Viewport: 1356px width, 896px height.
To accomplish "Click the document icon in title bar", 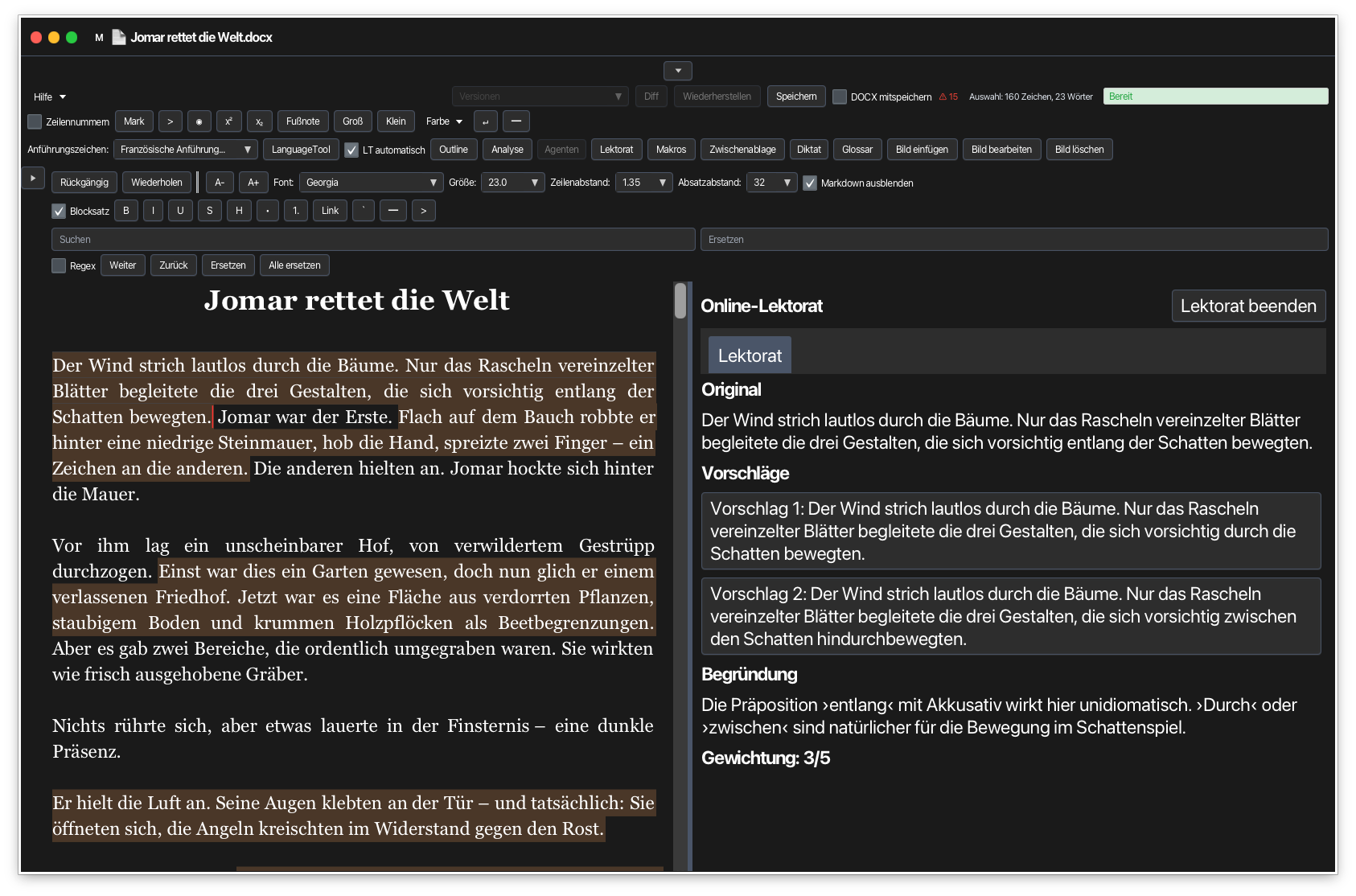I will [119, 37].
